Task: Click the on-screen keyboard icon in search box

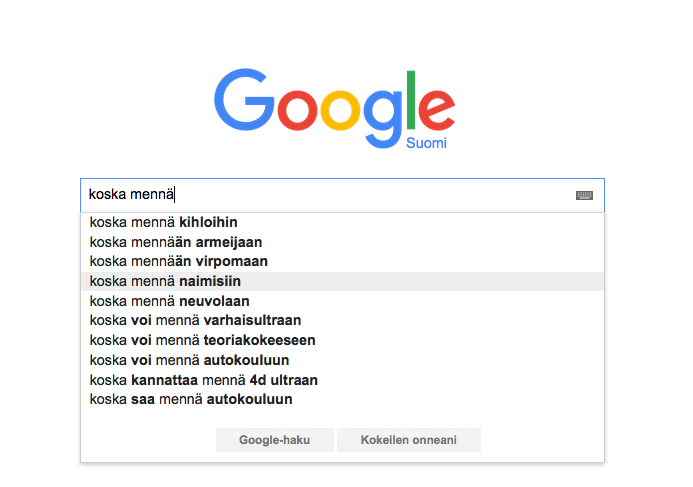Action: pos(584,195)
